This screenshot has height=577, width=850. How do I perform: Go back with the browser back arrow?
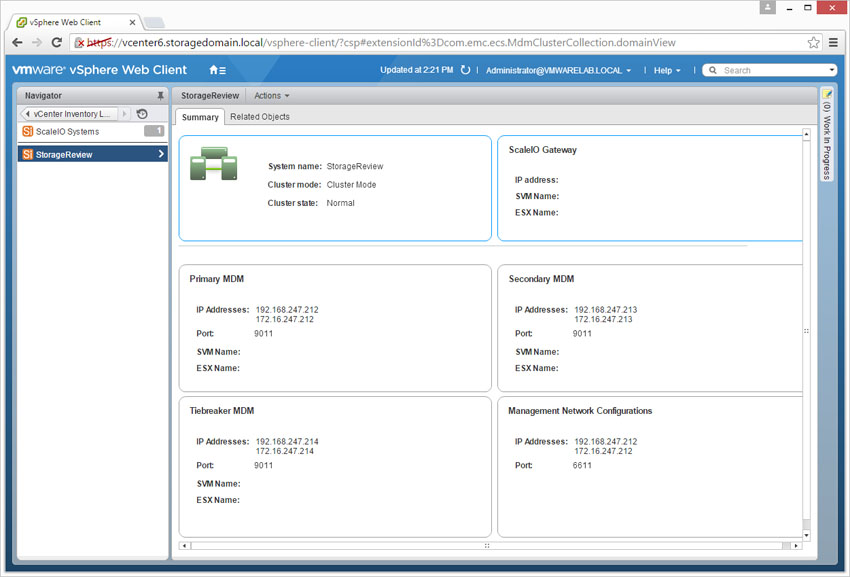tap(17, 42)
